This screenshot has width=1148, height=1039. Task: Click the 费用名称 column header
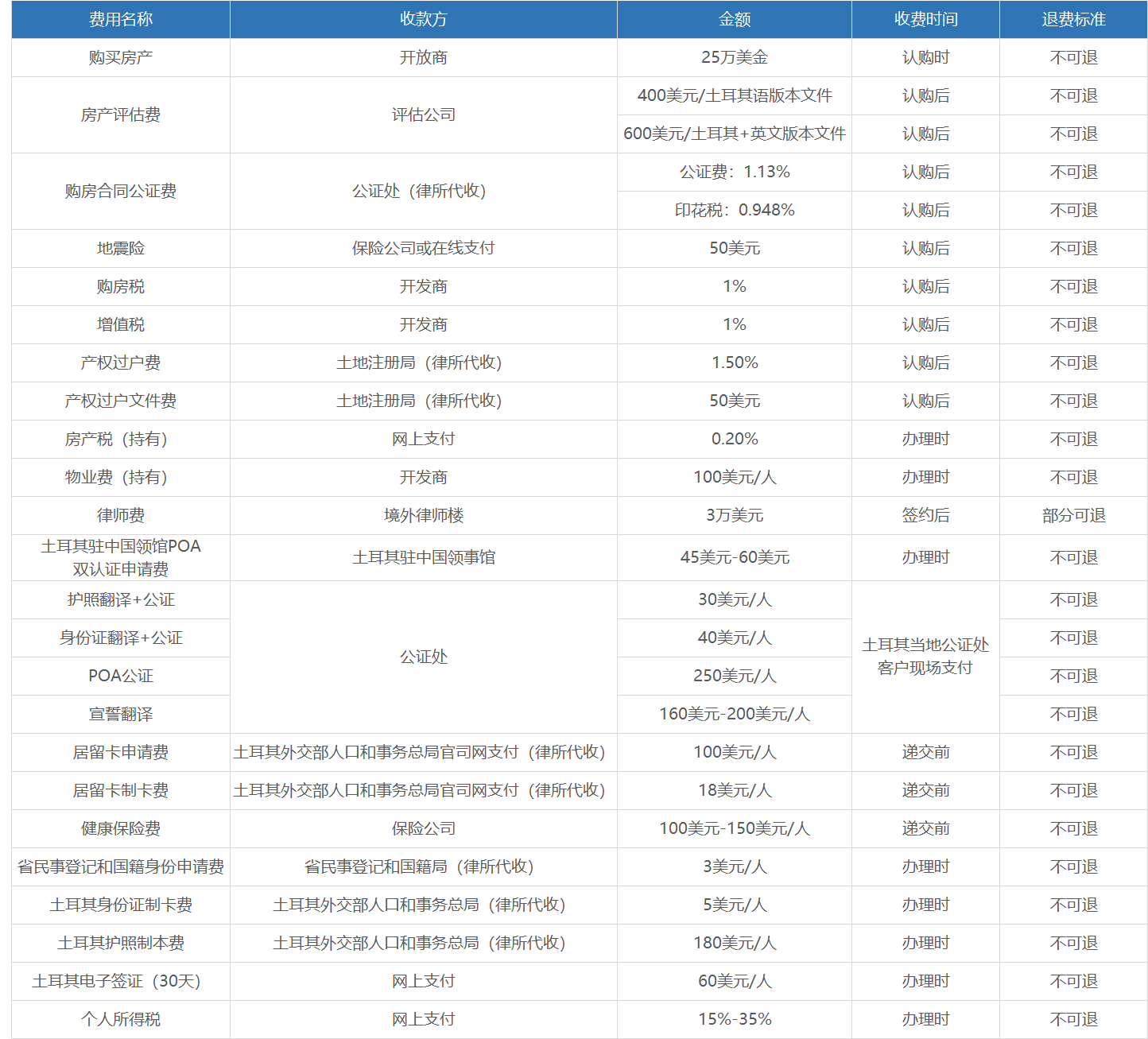[x=121, y=19]
